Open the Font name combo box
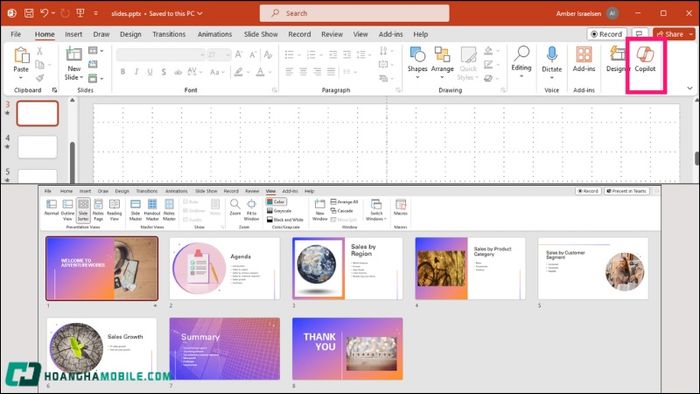700x394 pixels. [161, 54]
